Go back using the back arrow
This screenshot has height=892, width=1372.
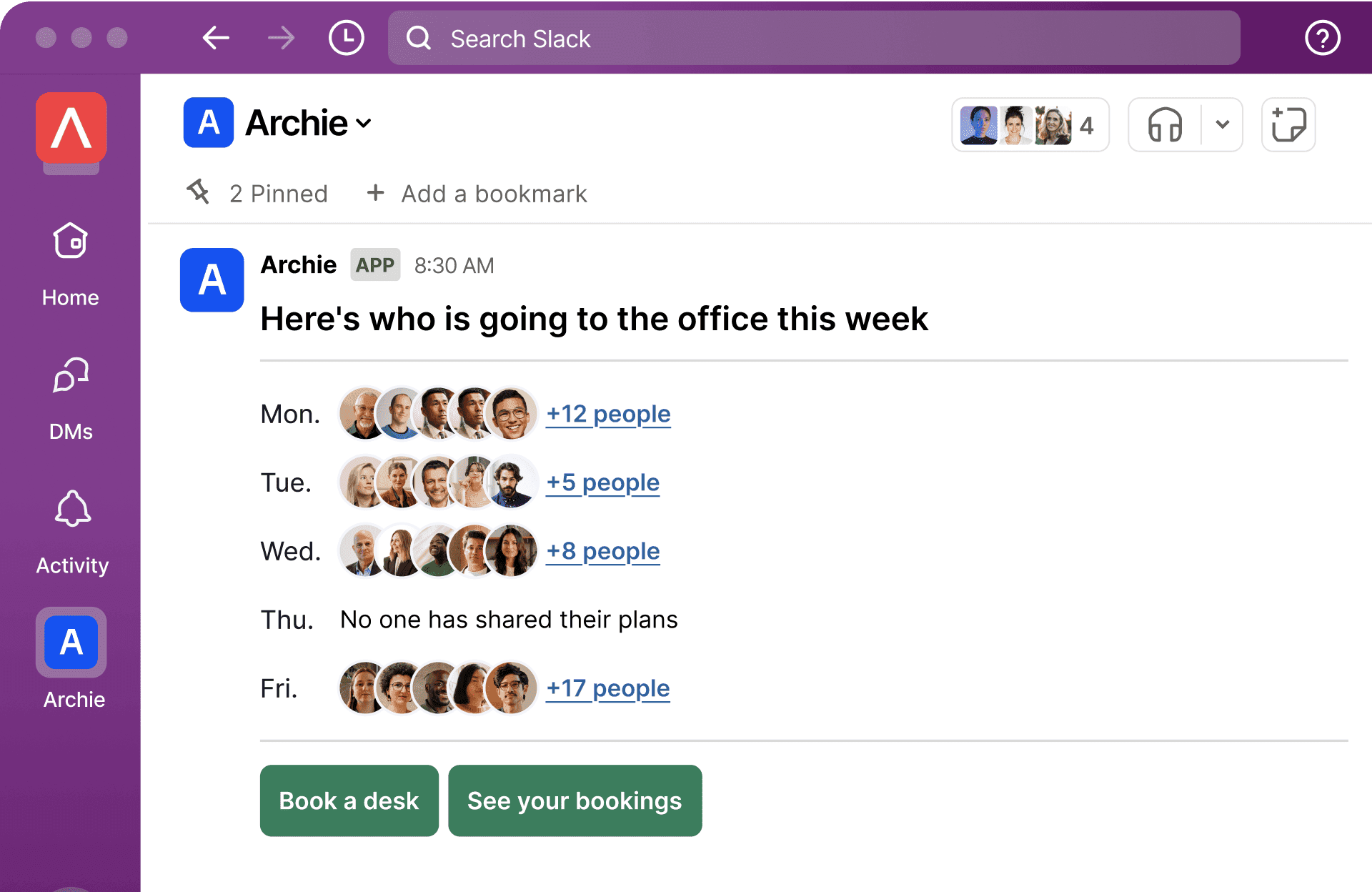(x=216, y=38)
